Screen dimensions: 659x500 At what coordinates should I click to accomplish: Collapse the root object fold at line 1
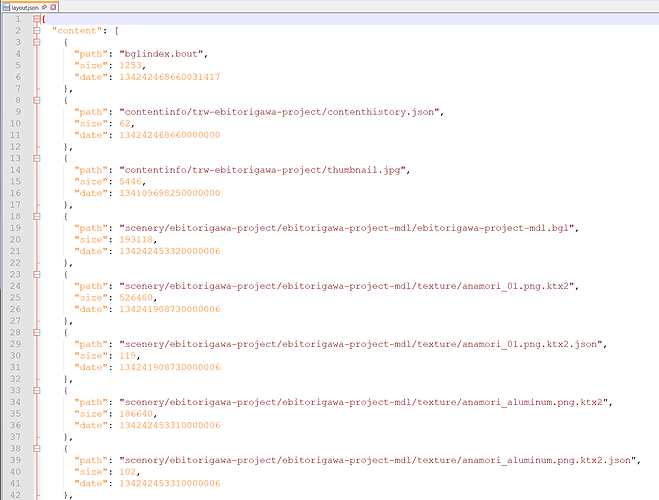37,19
